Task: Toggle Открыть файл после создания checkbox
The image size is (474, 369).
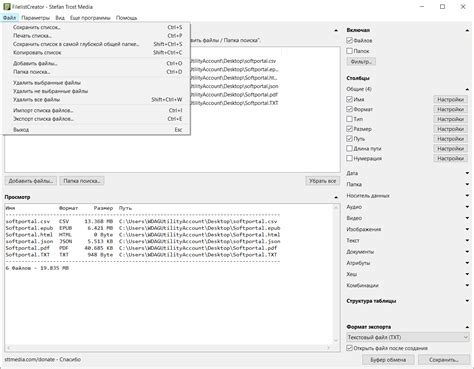Action: coord(349,348)
